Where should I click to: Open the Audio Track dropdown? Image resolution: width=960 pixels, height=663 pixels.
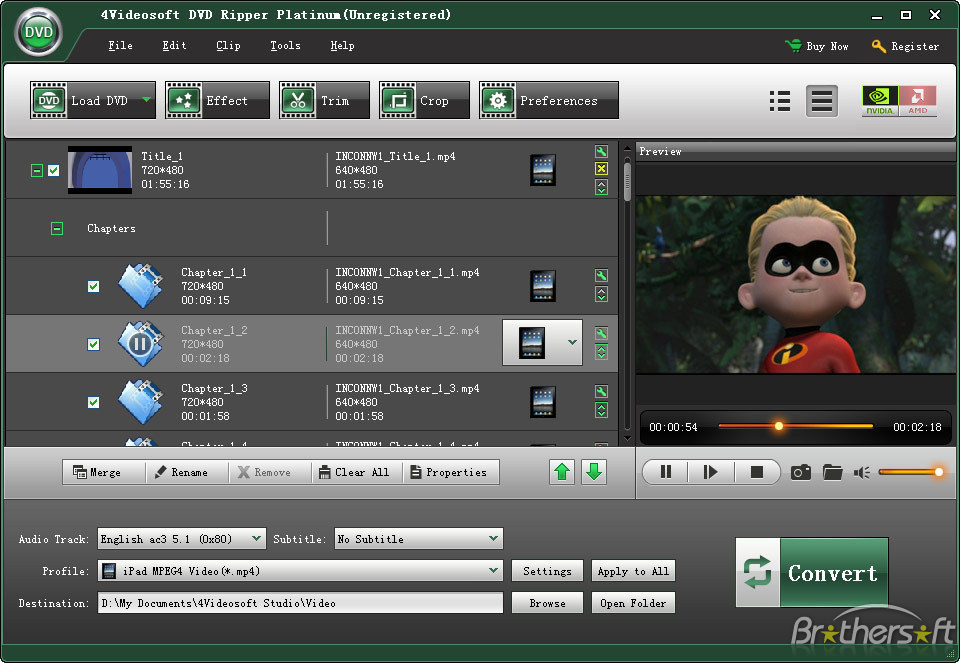(x=257, y=539)
